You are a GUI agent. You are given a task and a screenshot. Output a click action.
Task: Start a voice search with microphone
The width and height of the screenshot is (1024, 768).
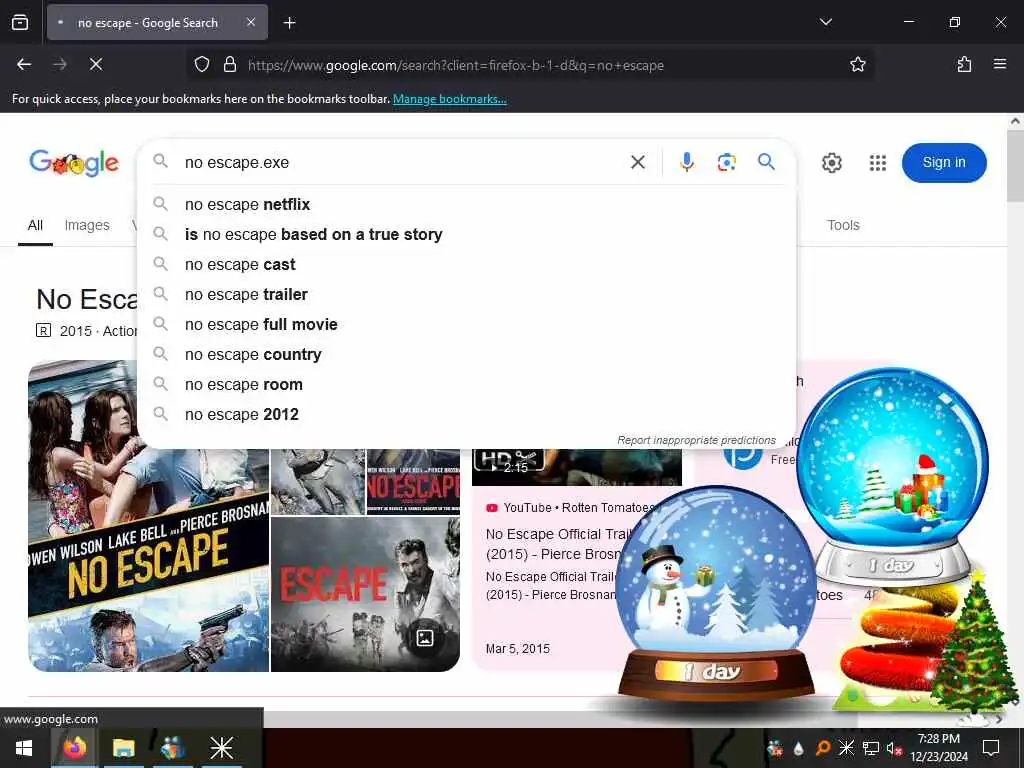pos(686,162)
